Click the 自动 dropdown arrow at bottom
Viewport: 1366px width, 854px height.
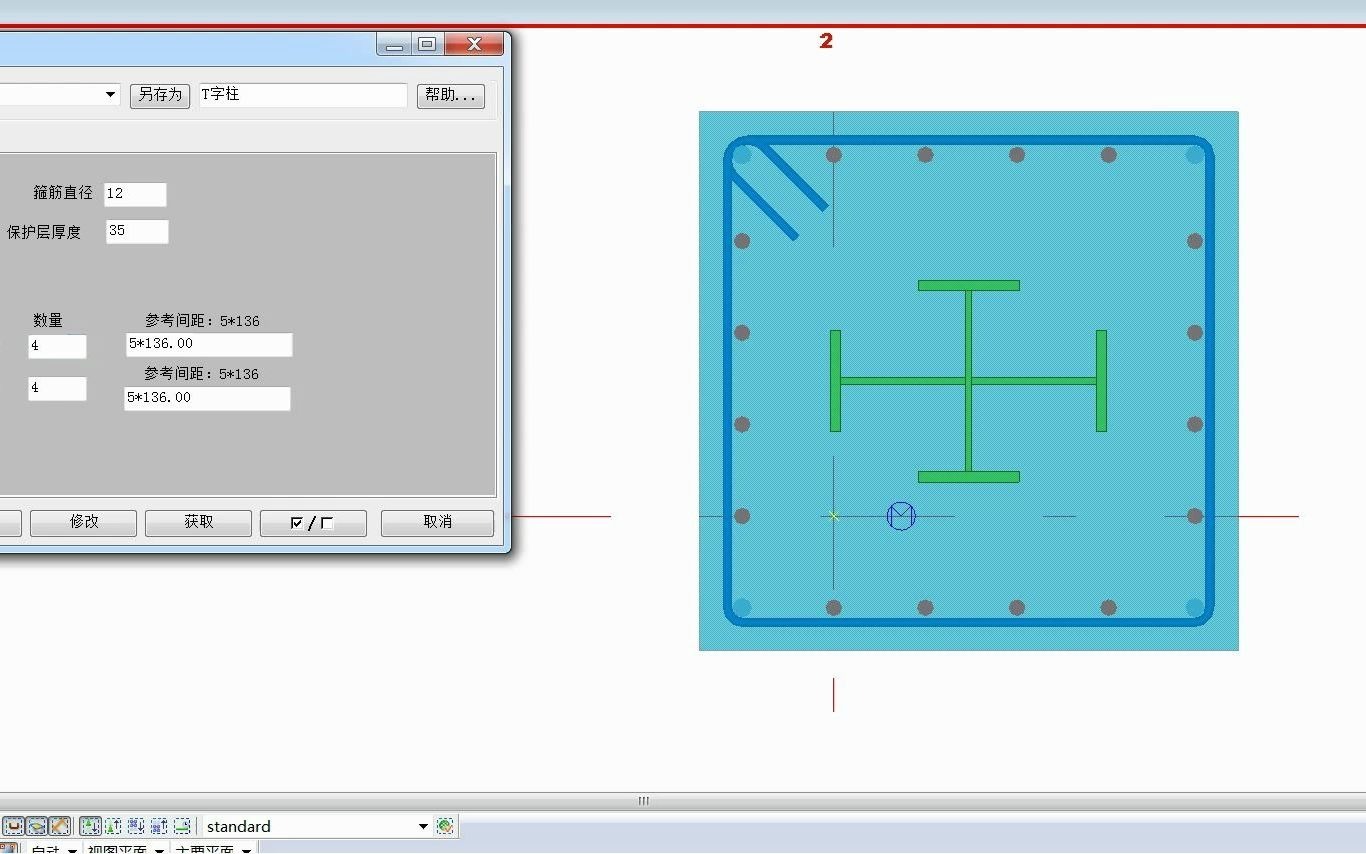pyautogui.click(x=72, y=850)
